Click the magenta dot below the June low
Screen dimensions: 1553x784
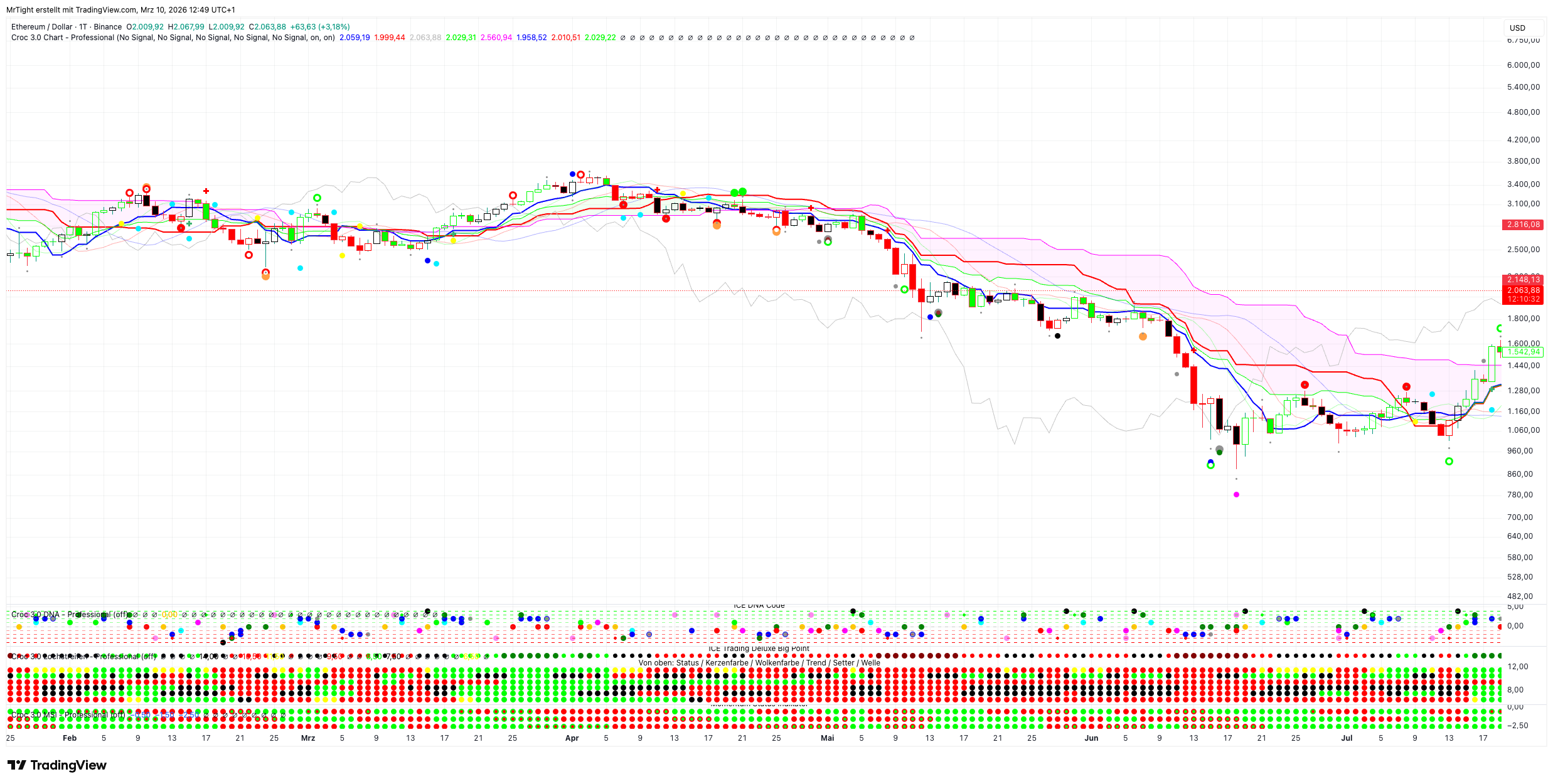pyautogui.click(x=1236, y=495)
